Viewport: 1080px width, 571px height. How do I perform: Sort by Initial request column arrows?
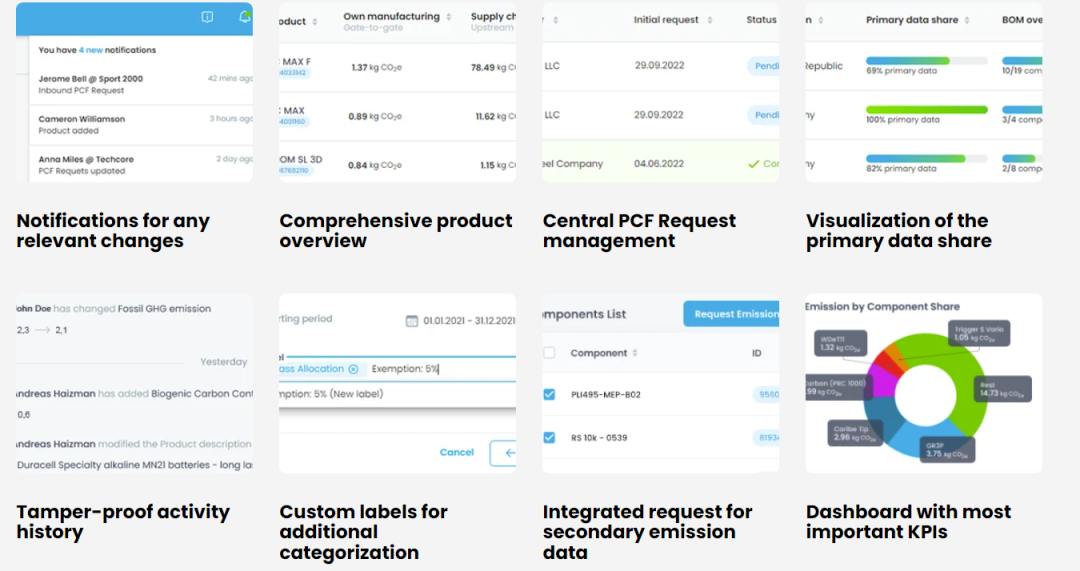709,20
